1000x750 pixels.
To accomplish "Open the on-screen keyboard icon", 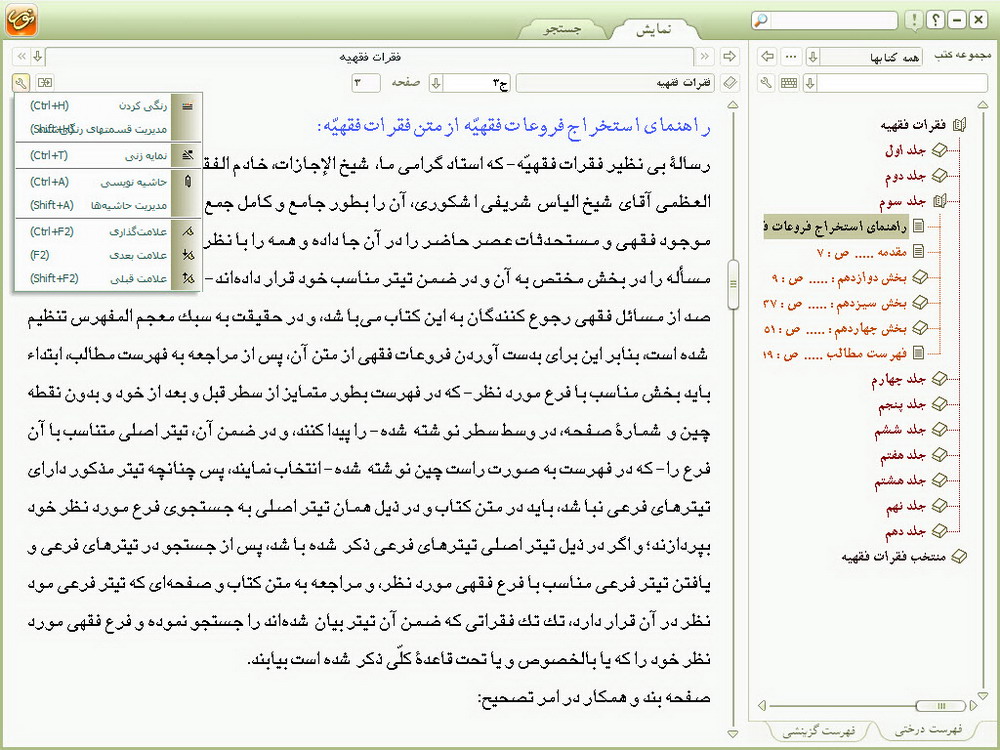I will 789,83.
